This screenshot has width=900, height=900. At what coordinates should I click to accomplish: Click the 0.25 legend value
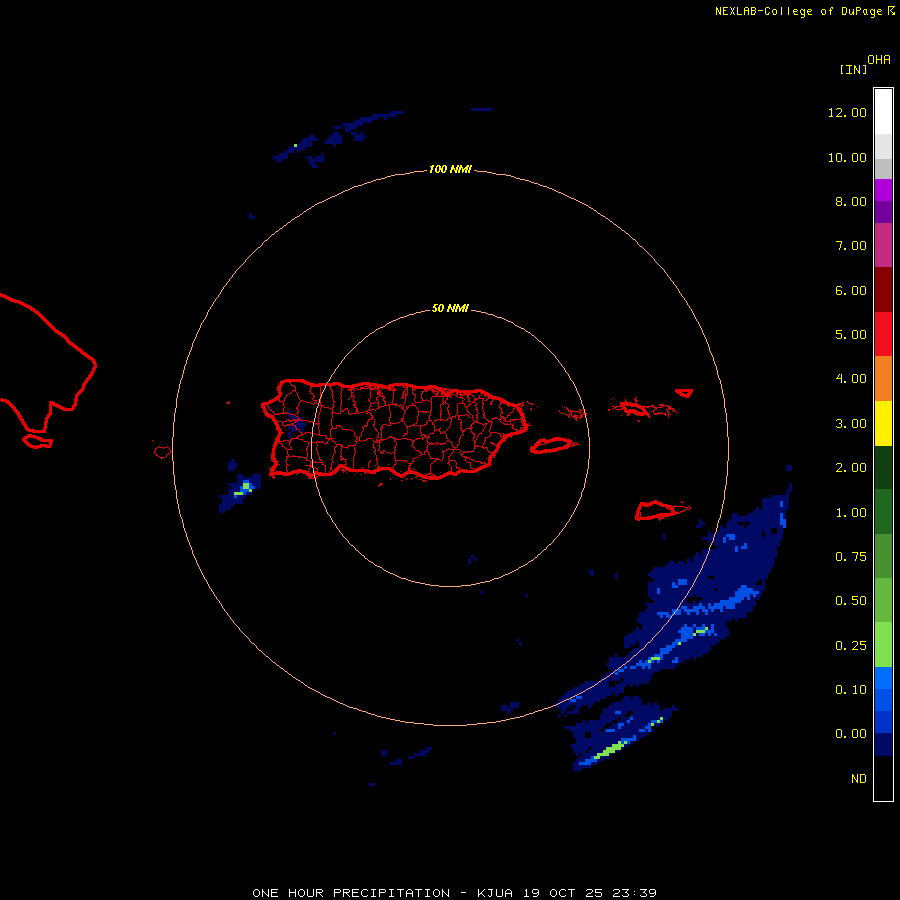(x=851, y=646)
